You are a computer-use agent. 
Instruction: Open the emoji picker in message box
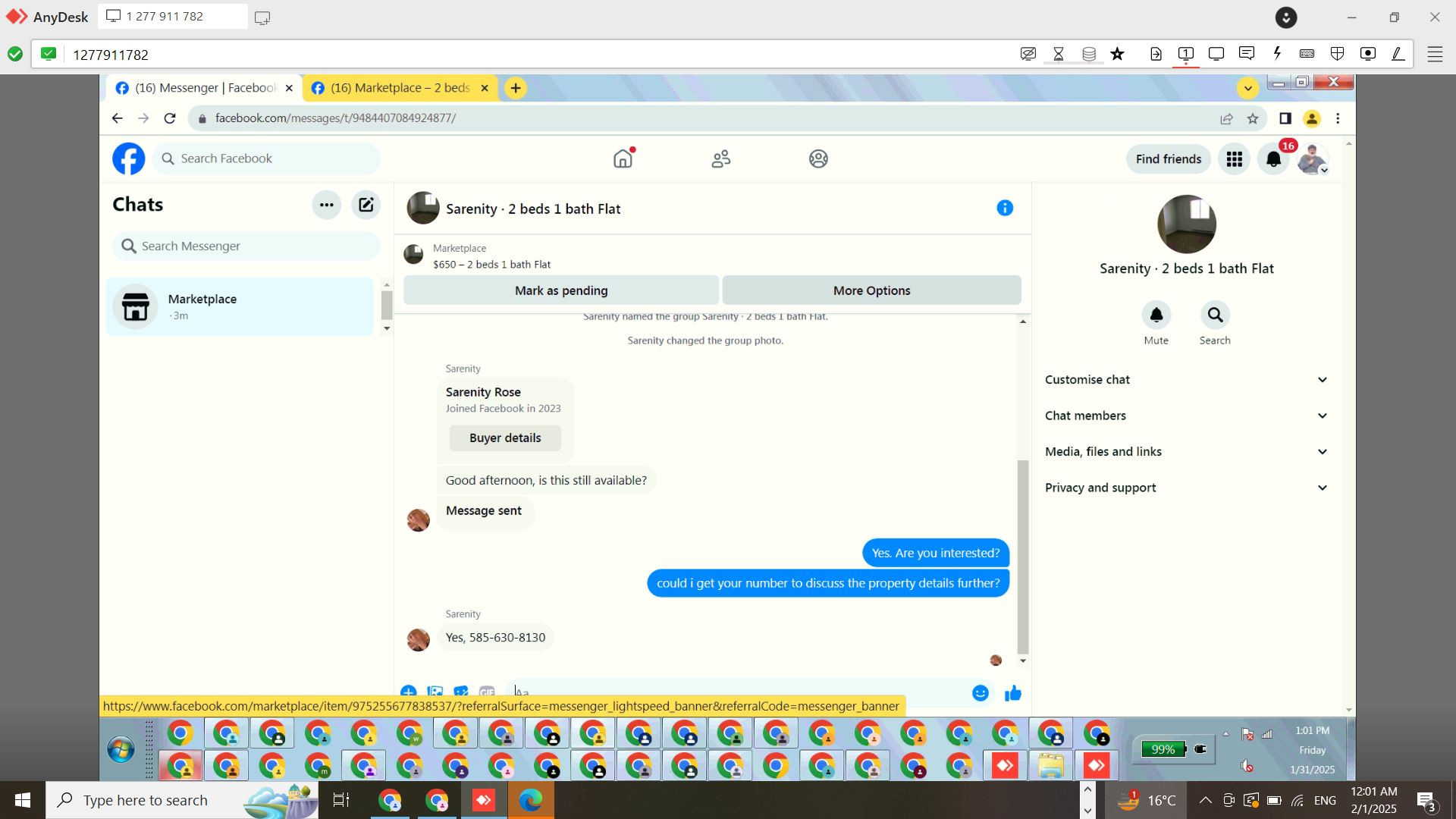[x=980, y=692]
